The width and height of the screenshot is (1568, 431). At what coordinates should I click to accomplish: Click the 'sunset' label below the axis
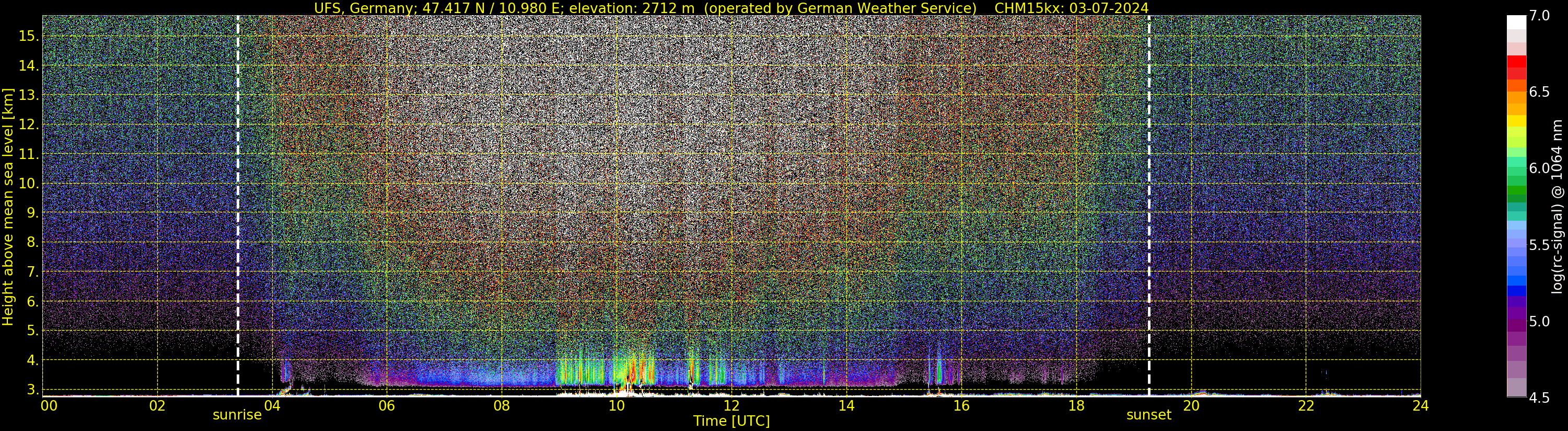click(1148, 415)
